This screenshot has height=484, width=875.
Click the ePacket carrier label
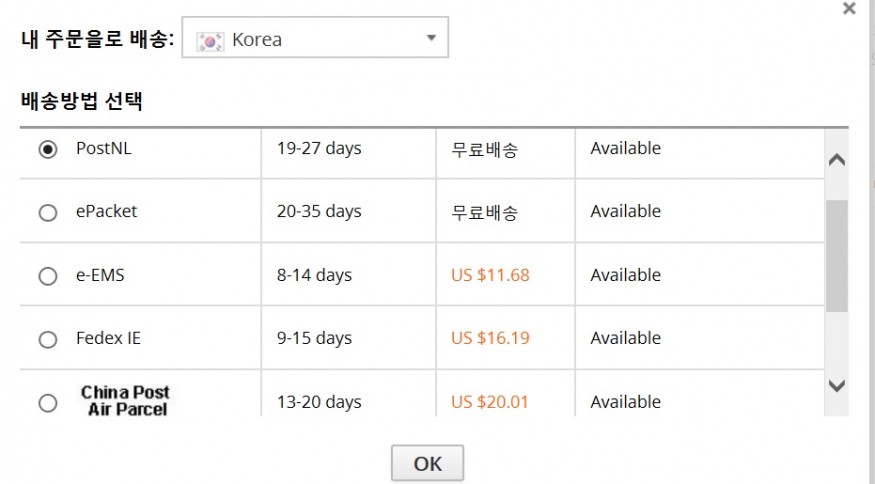(x=107, y=212)
